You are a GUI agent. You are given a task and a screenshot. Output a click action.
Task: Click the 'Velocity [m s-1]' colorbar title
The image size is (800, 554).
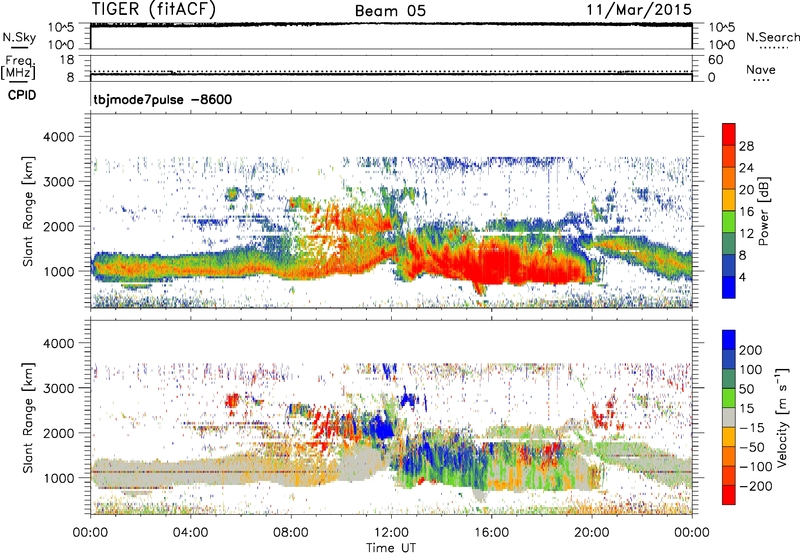pos(782,417)
